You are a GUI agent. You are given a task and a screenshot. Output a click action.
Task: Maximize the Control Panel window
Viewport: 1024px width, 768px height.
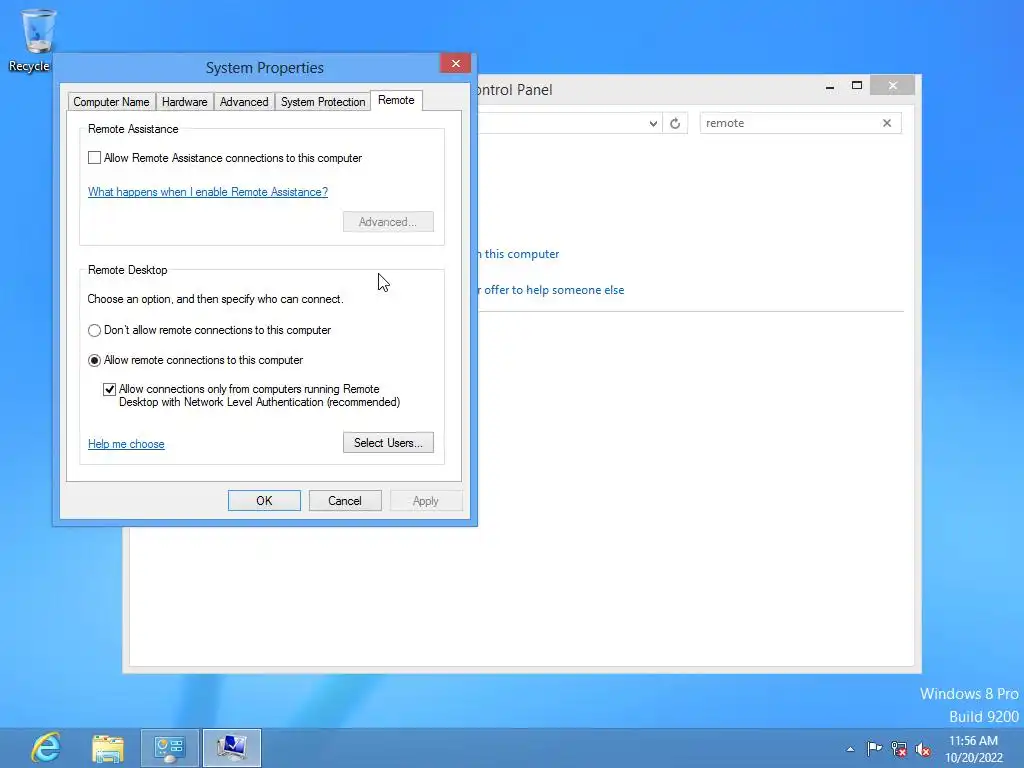(x=857, y=86)
